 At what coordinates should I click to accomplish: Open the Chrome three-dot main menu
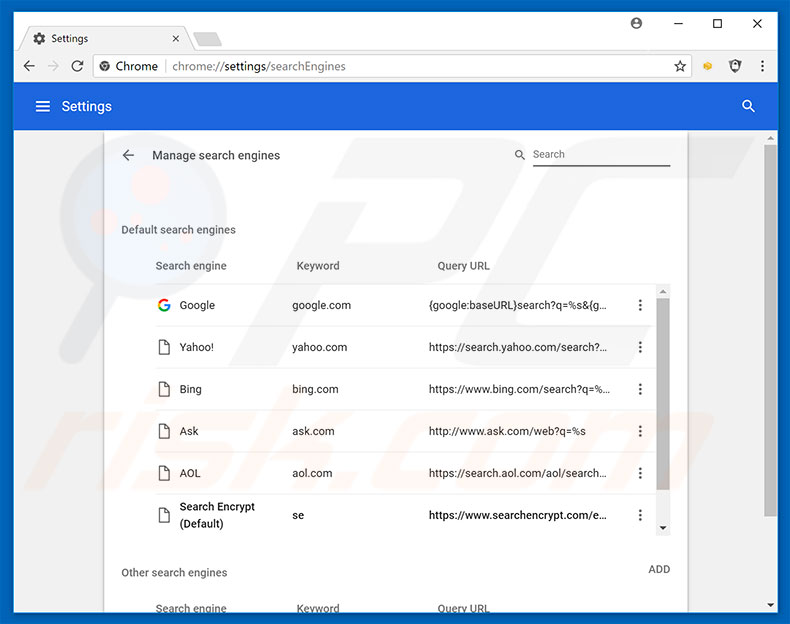(762, 66)
